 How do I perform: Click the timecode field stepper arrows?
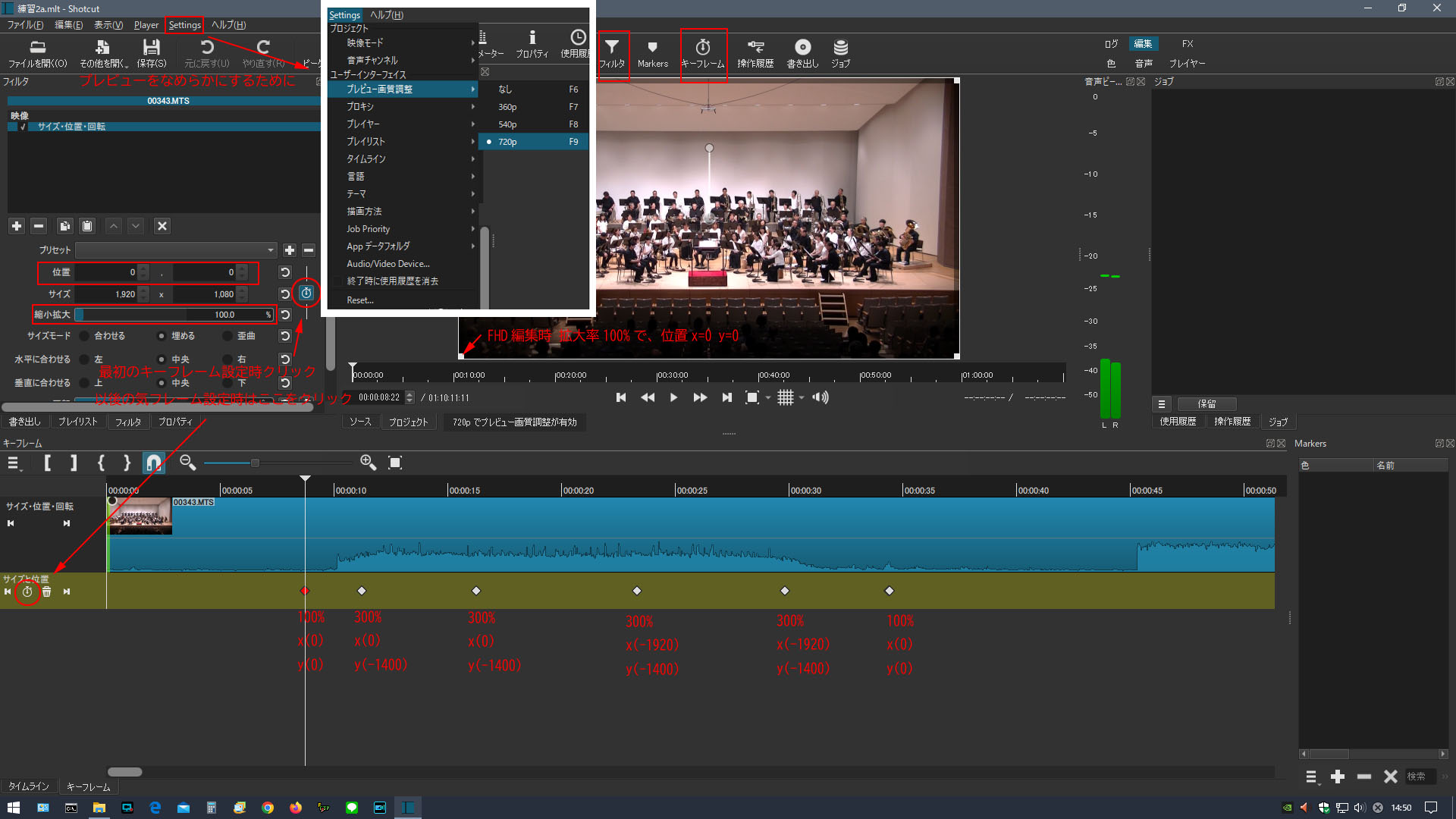tap(410, 397)
